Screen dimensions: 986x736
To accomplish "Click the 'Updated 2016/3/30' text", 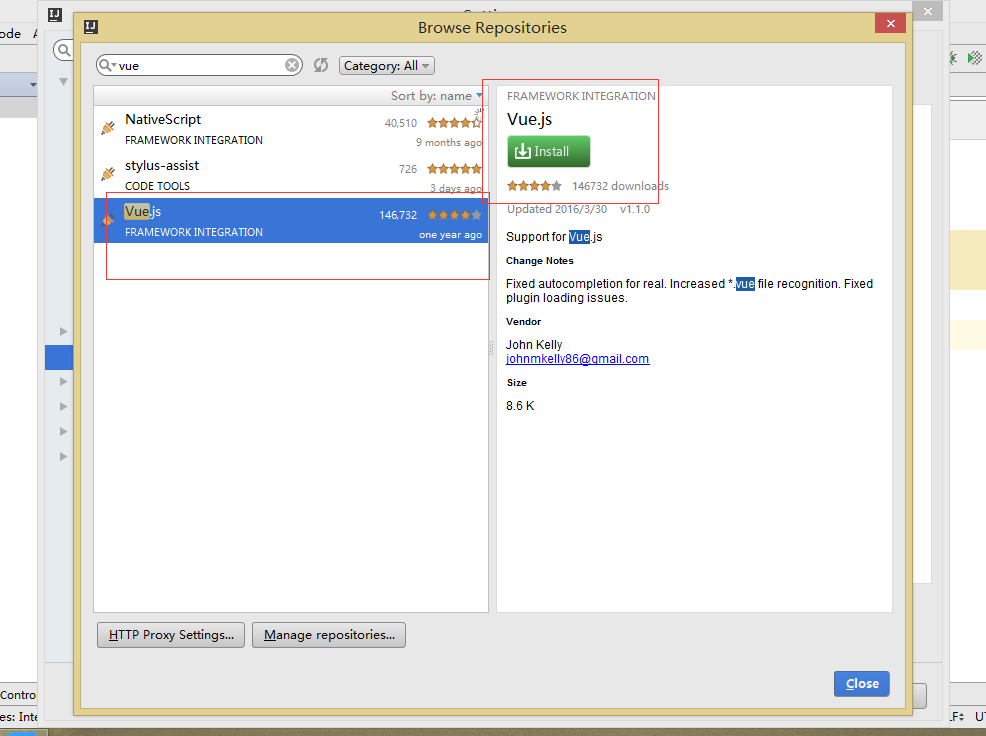I will coord(557,209).
